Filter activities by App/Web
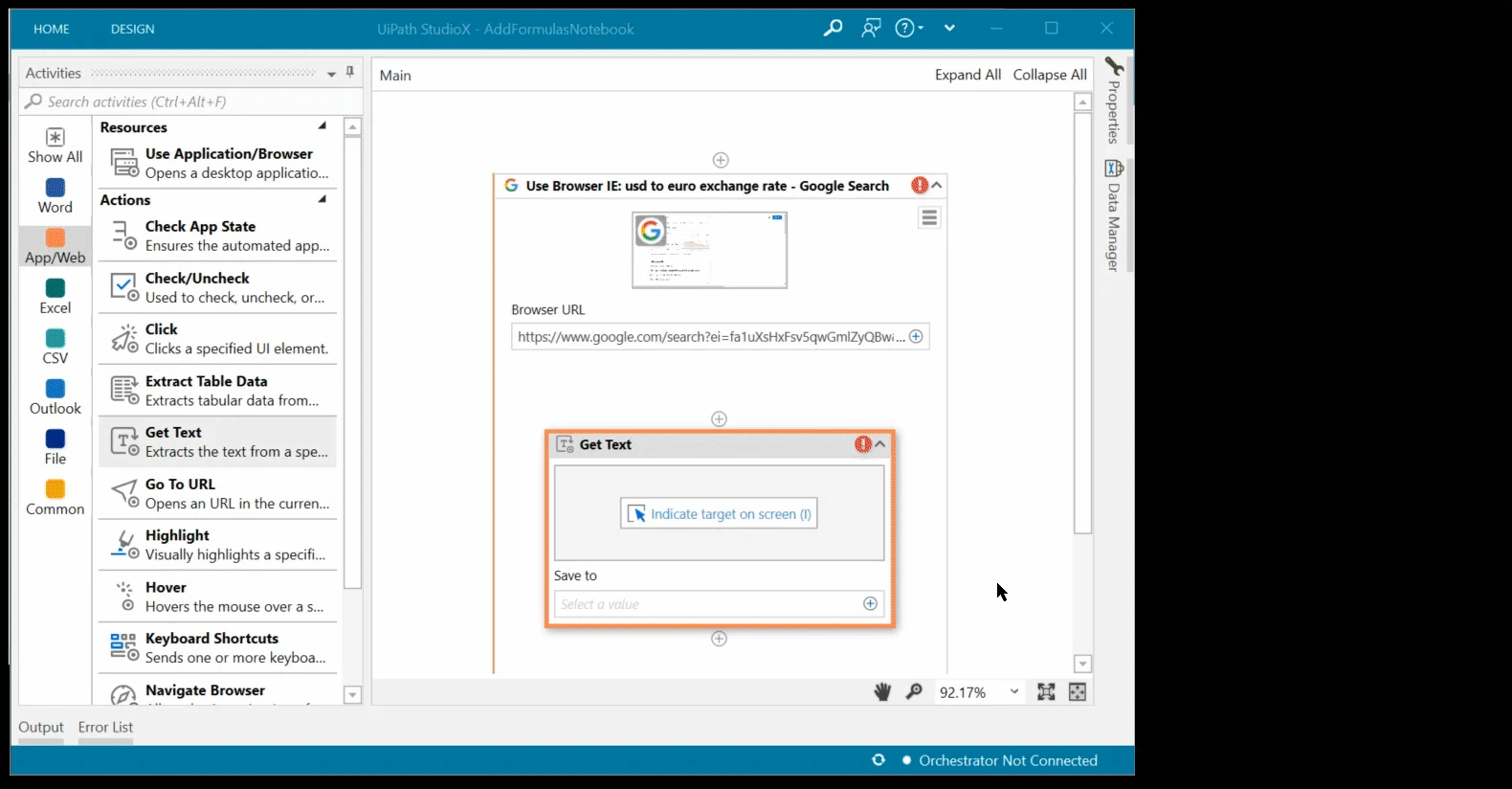The height and width of the screenshot is (789, 1512). pos(56,246)
